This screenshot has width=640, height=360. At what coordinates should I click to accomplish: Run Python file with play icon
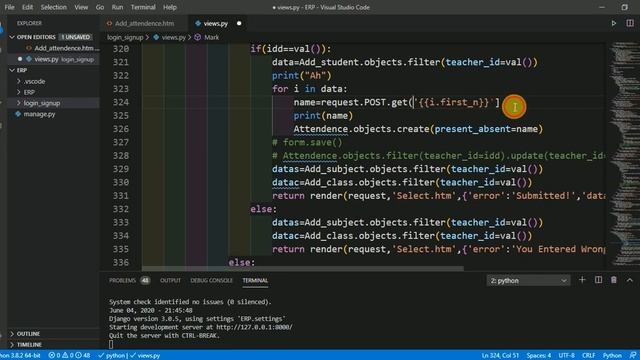coord(613,23)
